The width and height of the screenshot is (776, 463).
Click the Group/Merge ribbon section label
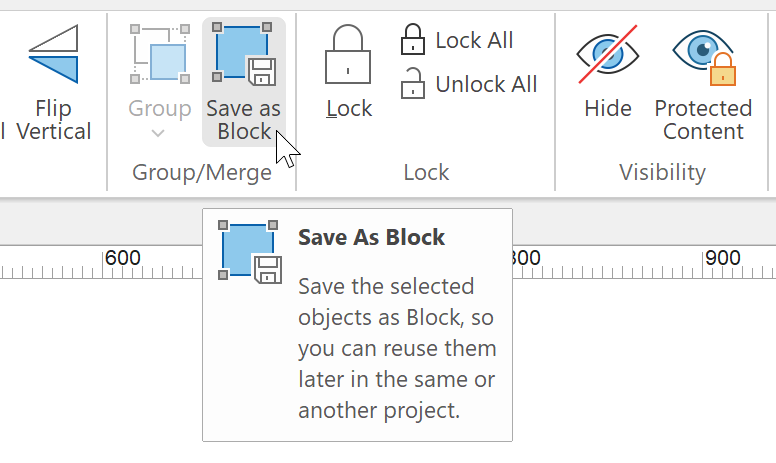(202, 173)
